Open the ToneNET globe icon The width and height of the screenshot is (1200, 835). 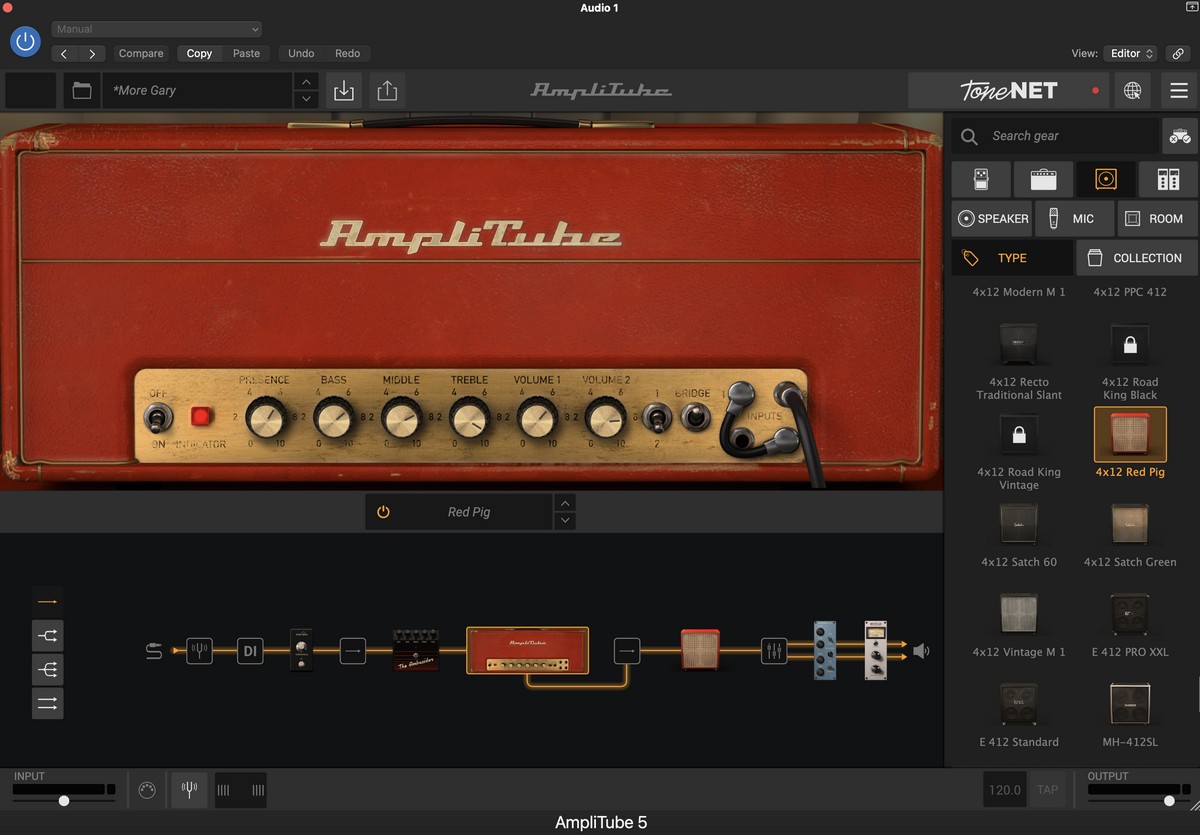pyautogui.click(x=1132, y=91)
